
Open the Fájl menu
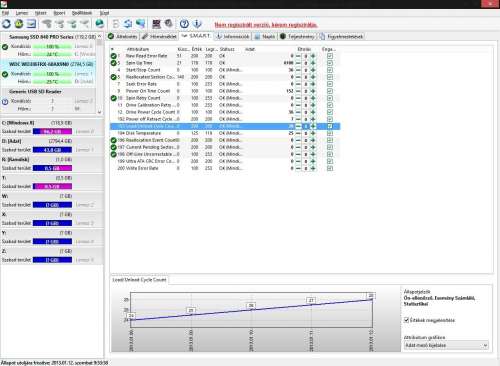(5, 13)
